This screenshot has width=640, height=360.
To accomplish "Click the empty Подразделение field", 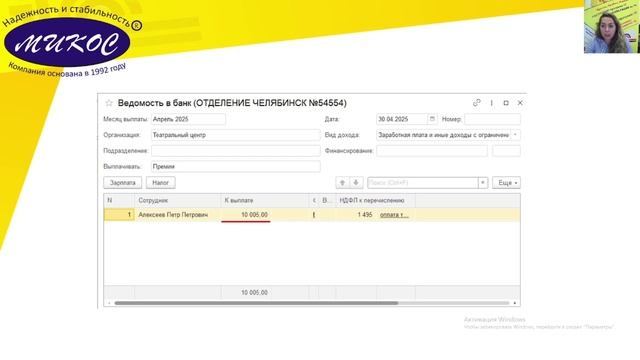I will click(x=236, y=151).
